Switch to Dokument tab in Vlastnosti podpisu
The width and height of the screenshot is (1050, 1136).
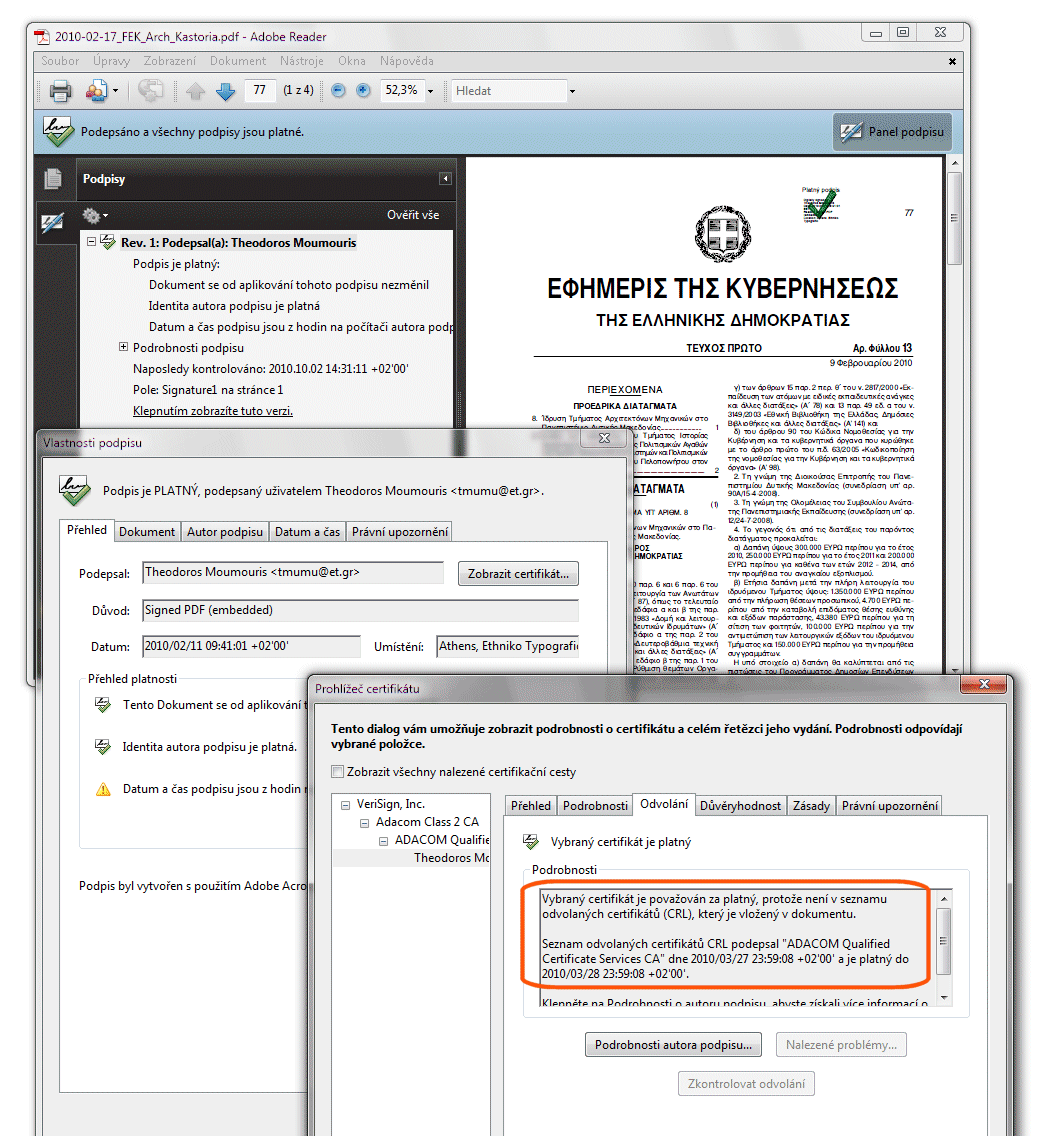coord(147,532)
